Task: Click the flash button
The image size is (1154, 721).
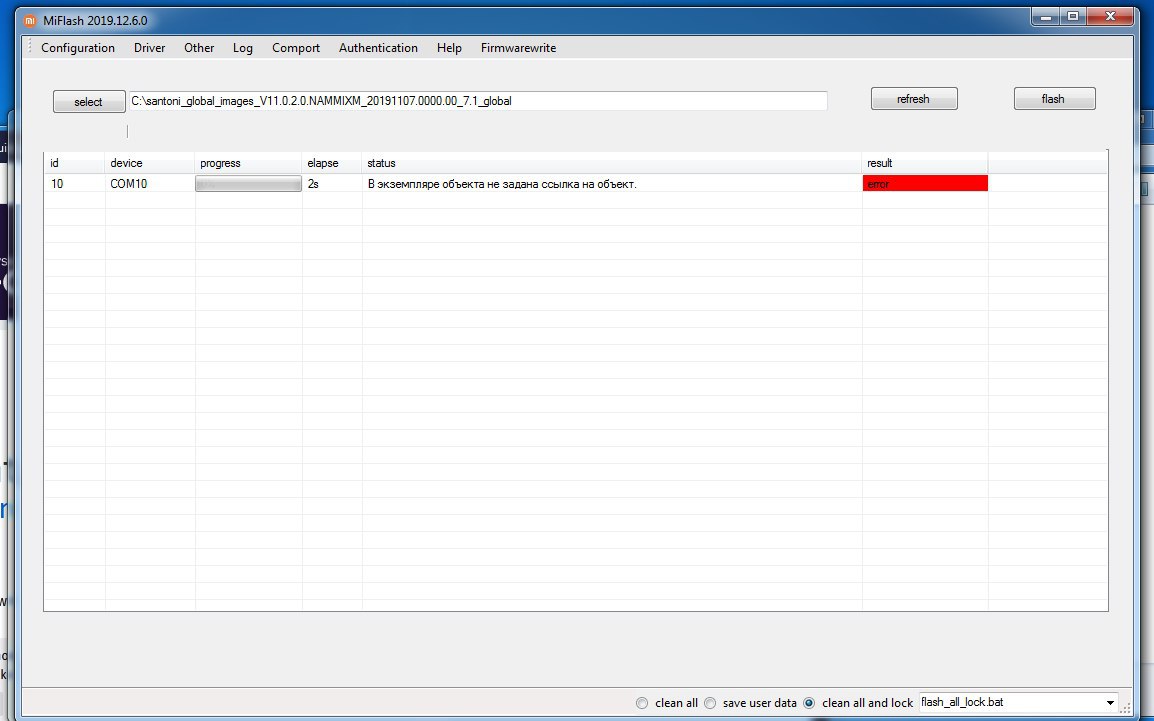Action: pos(1055,99)
